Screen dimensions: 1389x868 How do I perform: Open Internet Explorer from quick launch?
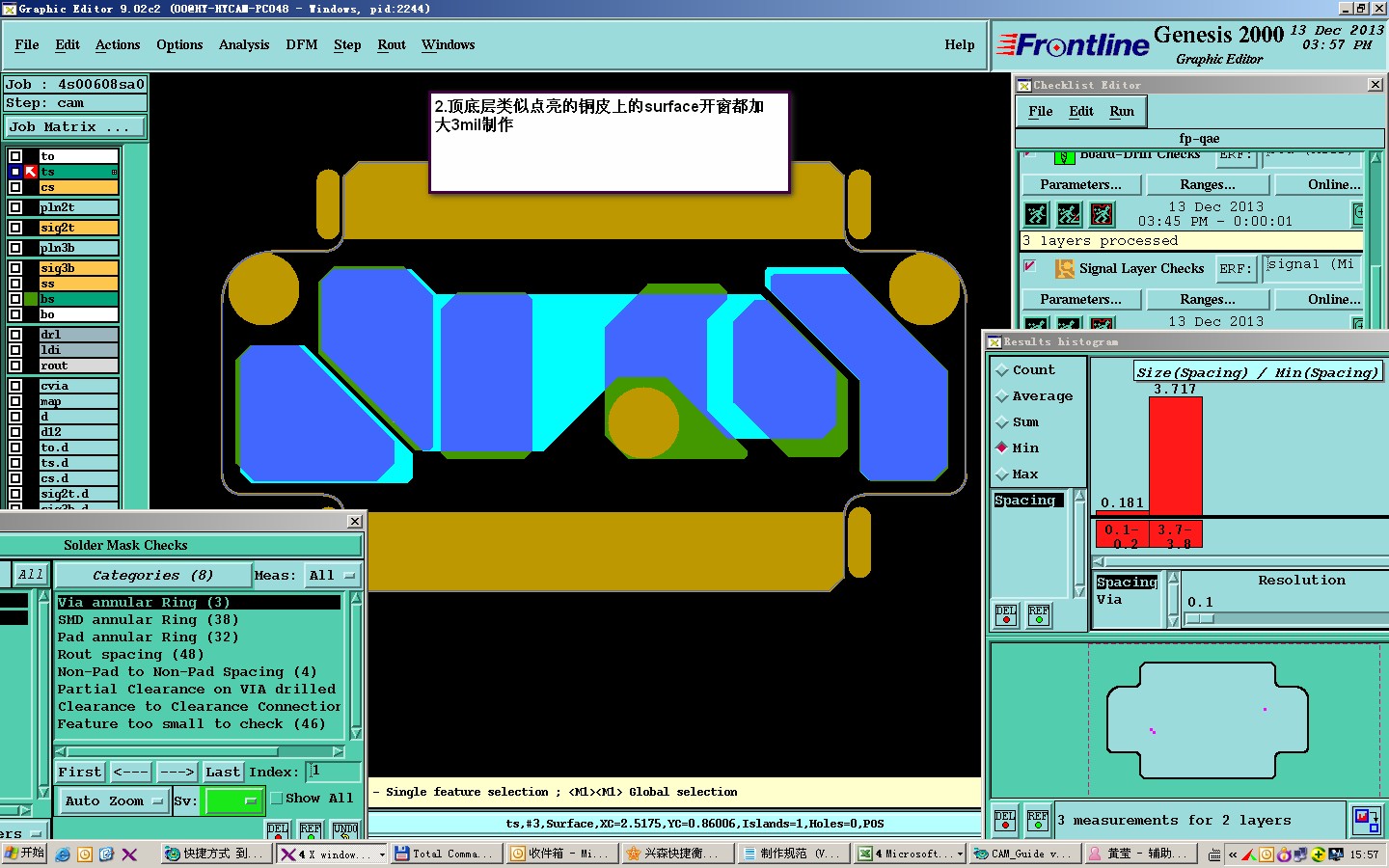coord(63,854)
